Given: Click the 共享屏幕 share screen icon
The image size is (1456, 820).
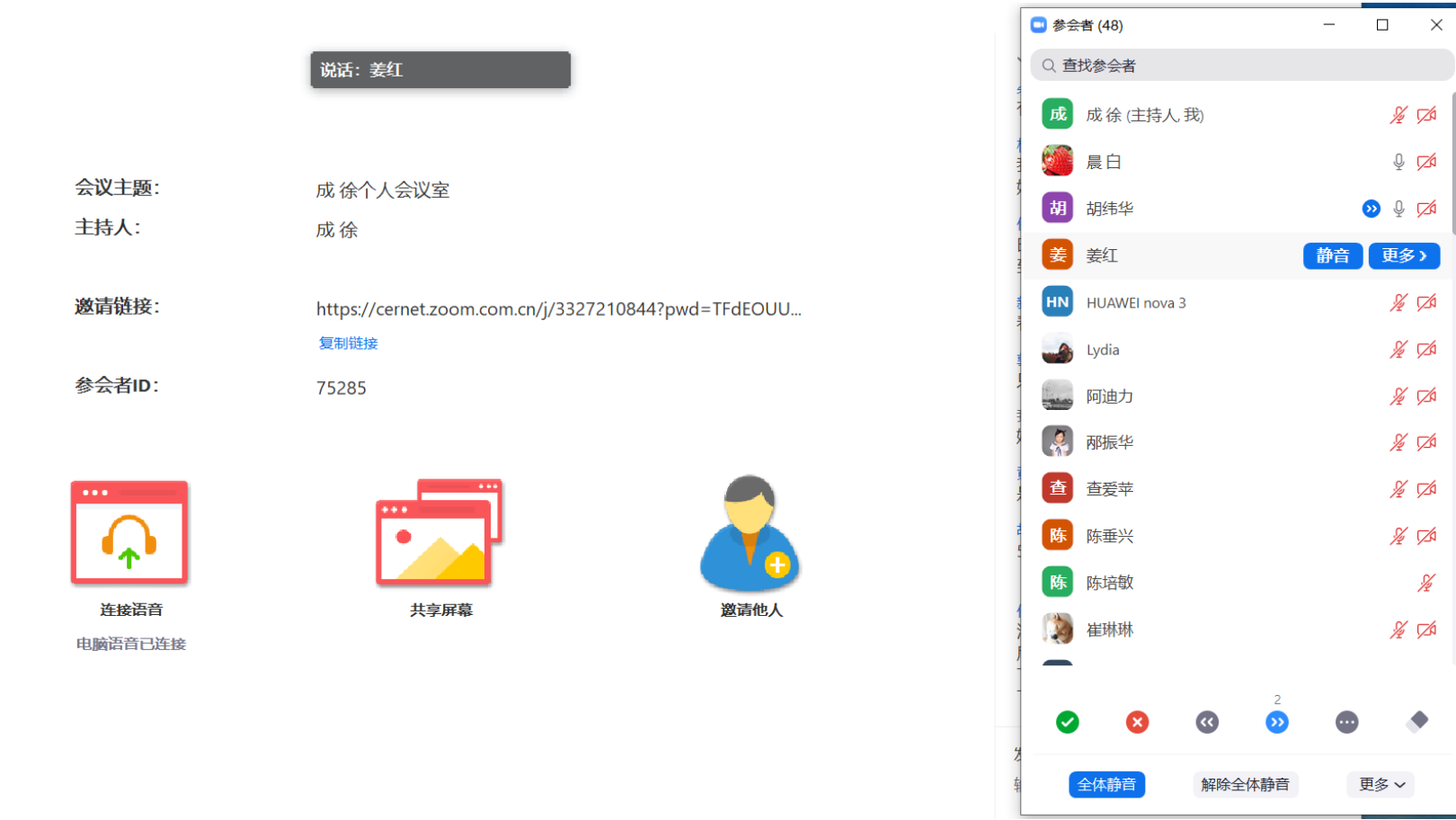Looking at the screenshot, I should (439, 532).
